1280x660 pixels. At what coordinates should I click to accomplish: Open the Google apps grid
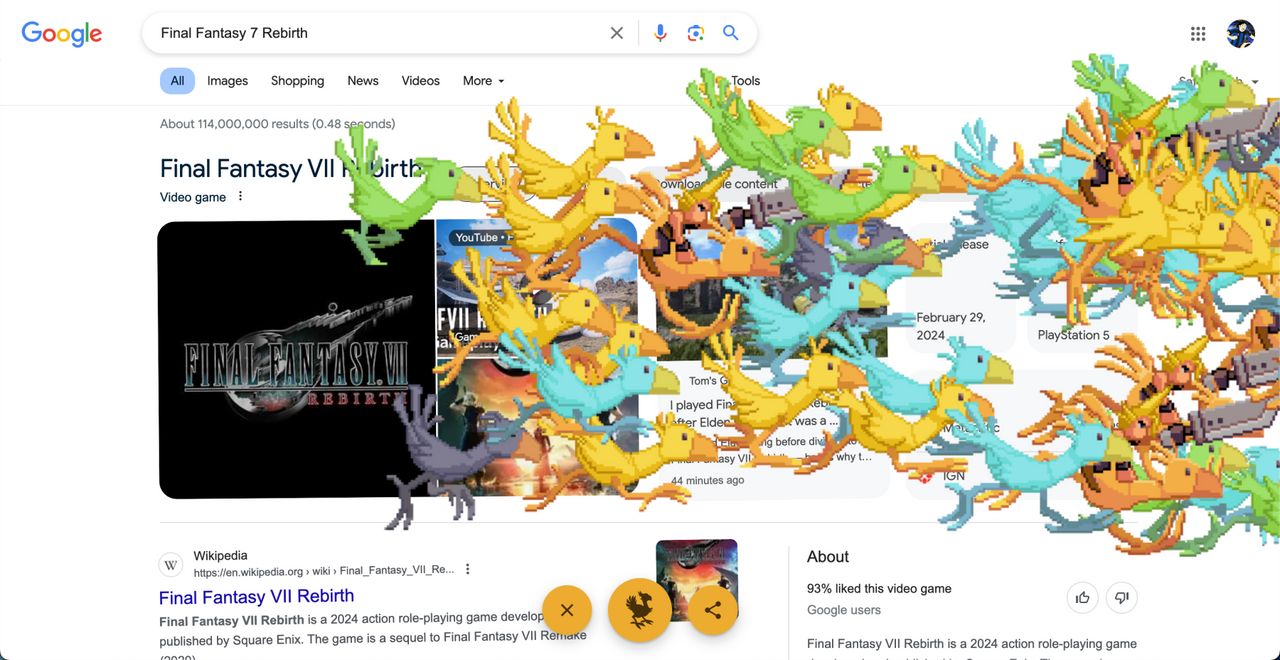(x=1198, y=34)
